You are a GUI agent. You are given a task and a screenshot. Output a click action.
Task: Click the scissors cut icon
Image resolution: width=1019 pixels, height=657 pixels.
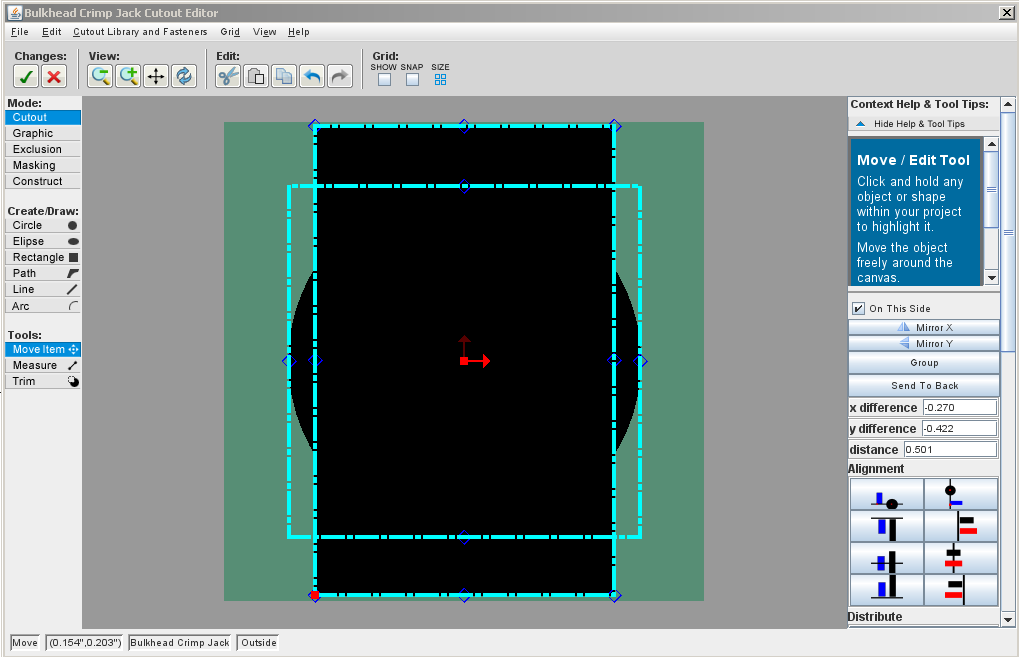[228, 76]
